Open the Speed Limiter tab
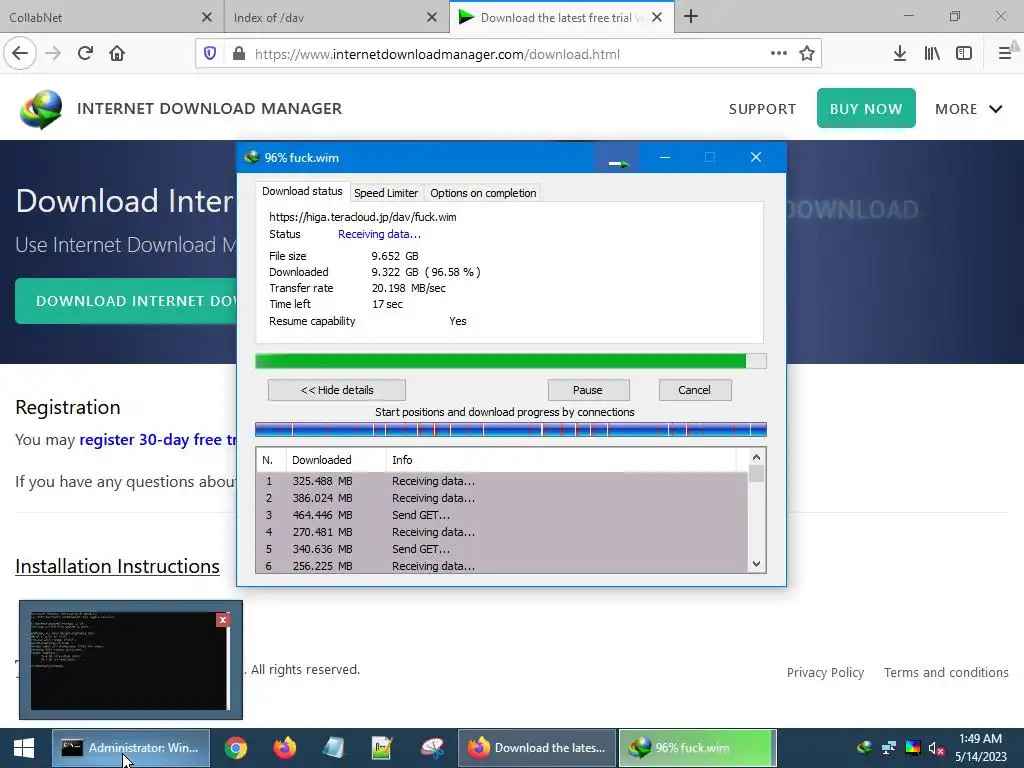This screenshot has height=768, width=1024. (386, 193)
